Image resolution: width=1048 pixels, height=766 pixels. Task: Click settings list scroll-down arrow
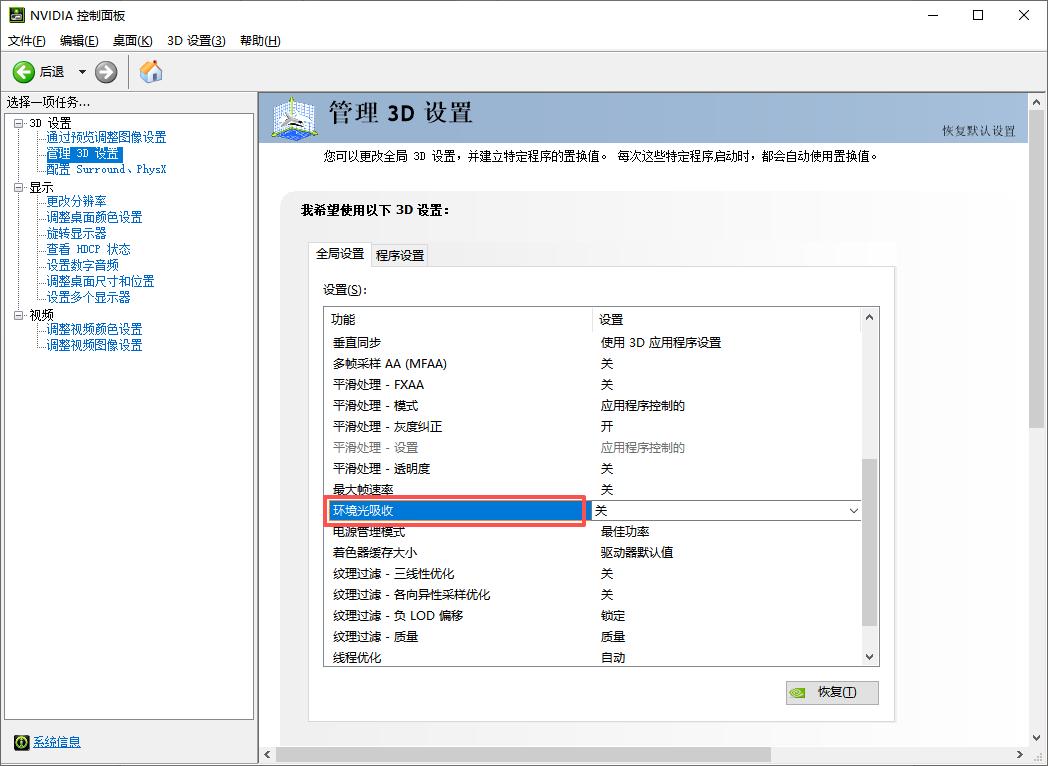[870, 657]
